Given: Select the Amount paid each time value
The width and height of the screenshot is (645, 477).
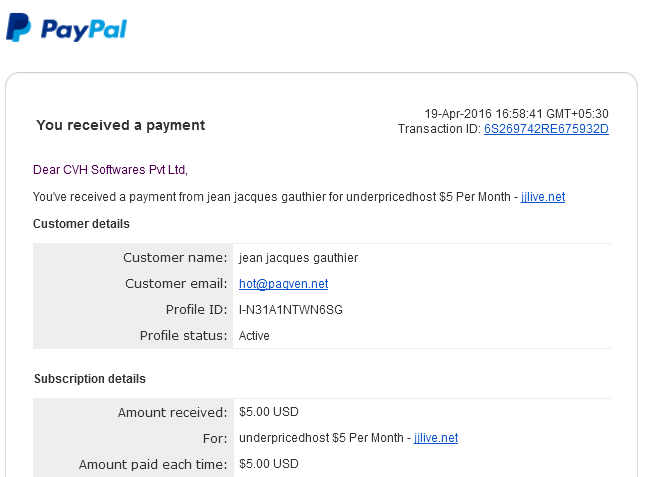Looking at the screenshot, I should pyautogui.click(x=269, y=464).
